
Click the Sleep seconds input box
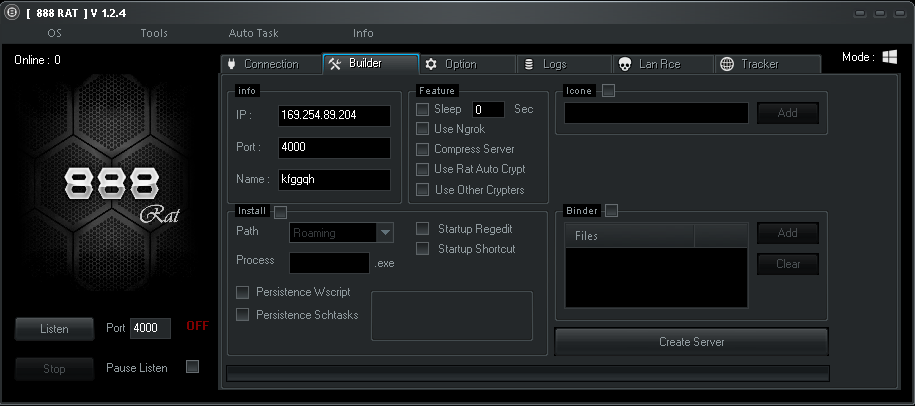coord(488,109)
